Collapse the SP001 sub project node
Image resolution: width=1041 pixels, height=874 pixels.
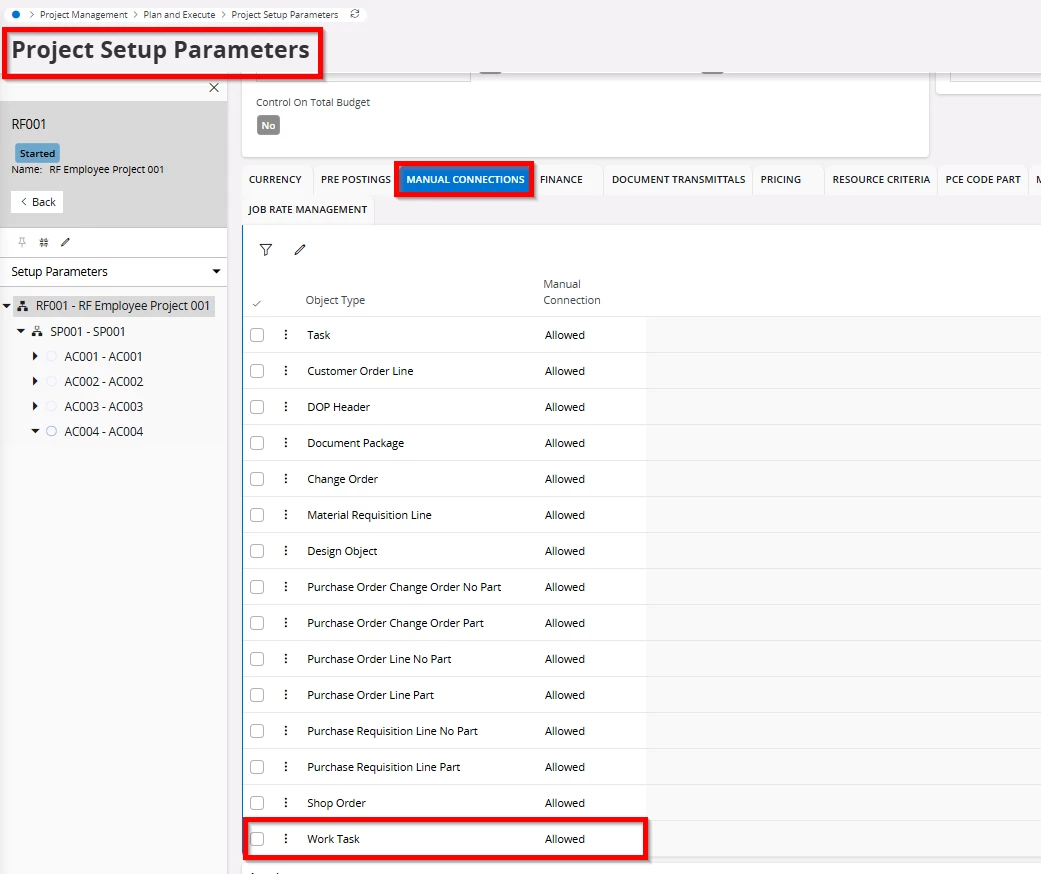tap(21, 331)
